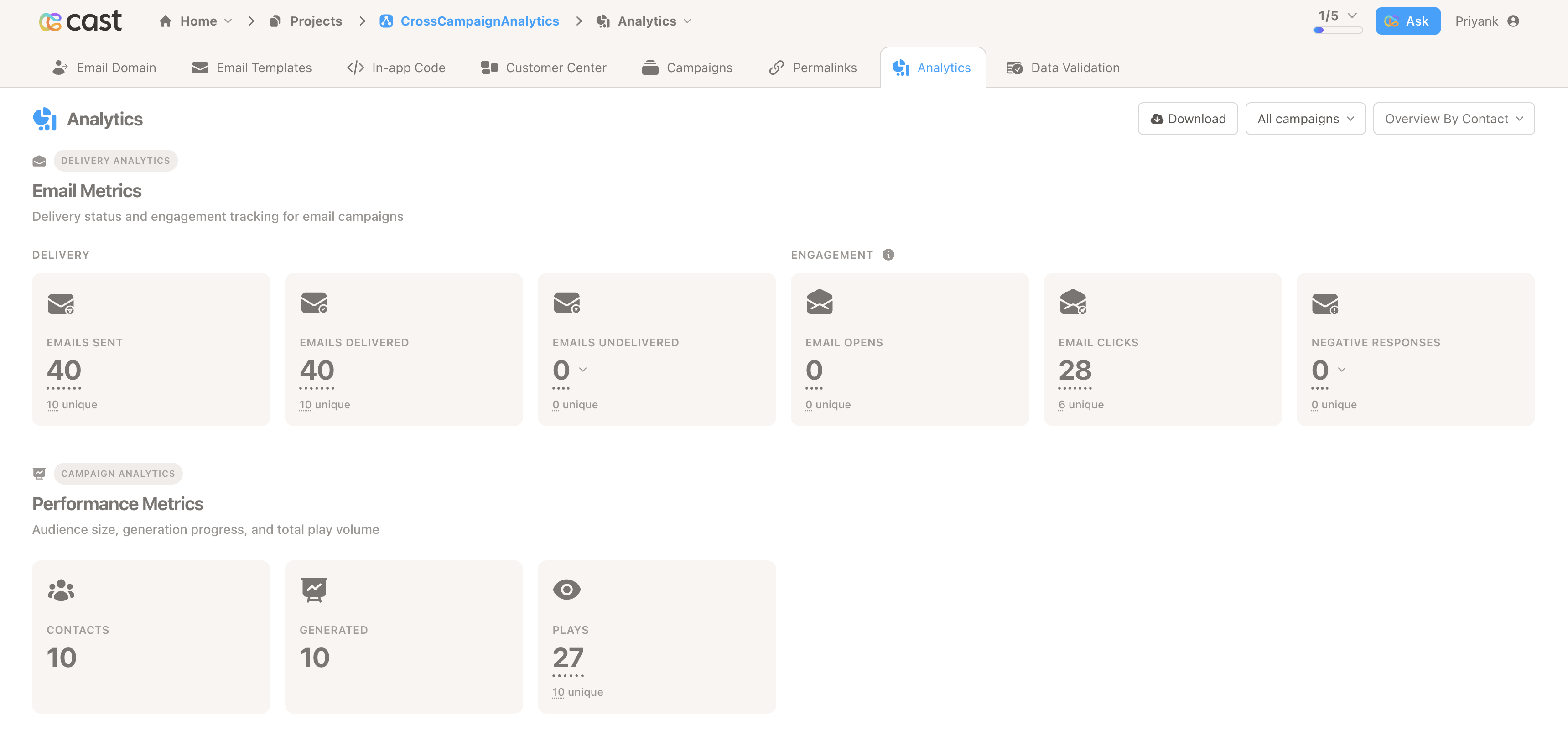The image size is (1568, 731).
Task: Click the Emails Delivered value 40
Action: [317, 371]
